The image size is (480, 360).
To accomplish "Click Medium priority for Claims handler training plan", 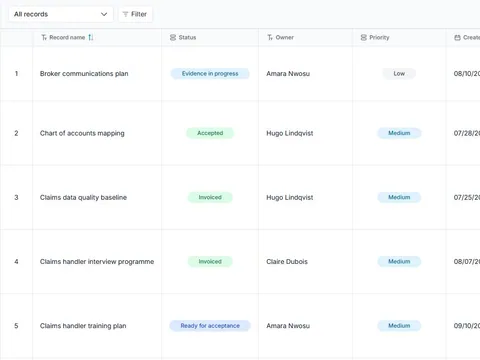I will [399, 326].
